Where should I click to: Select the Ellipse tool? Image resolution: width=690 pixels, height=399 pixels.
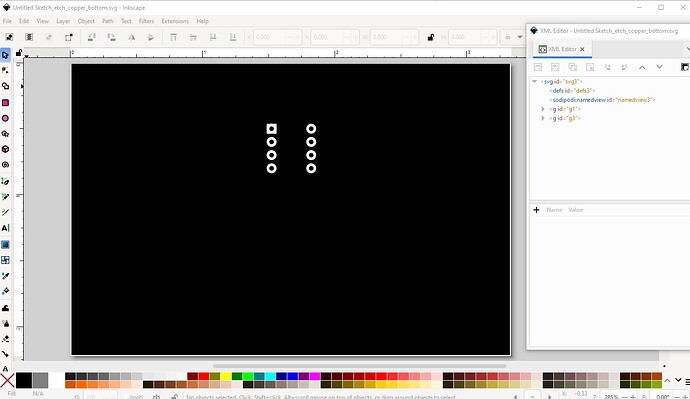pos(5,118)
